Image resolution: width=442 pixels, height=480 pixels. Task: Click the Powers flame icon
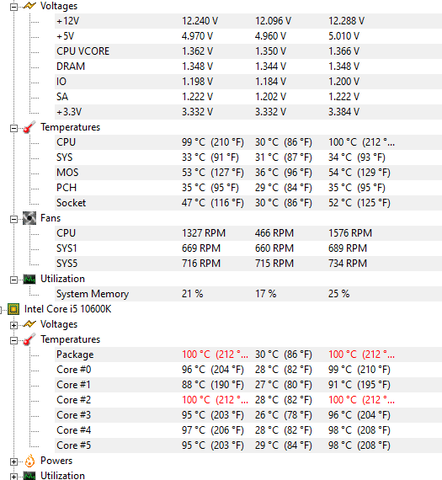[x=29, y=461]
